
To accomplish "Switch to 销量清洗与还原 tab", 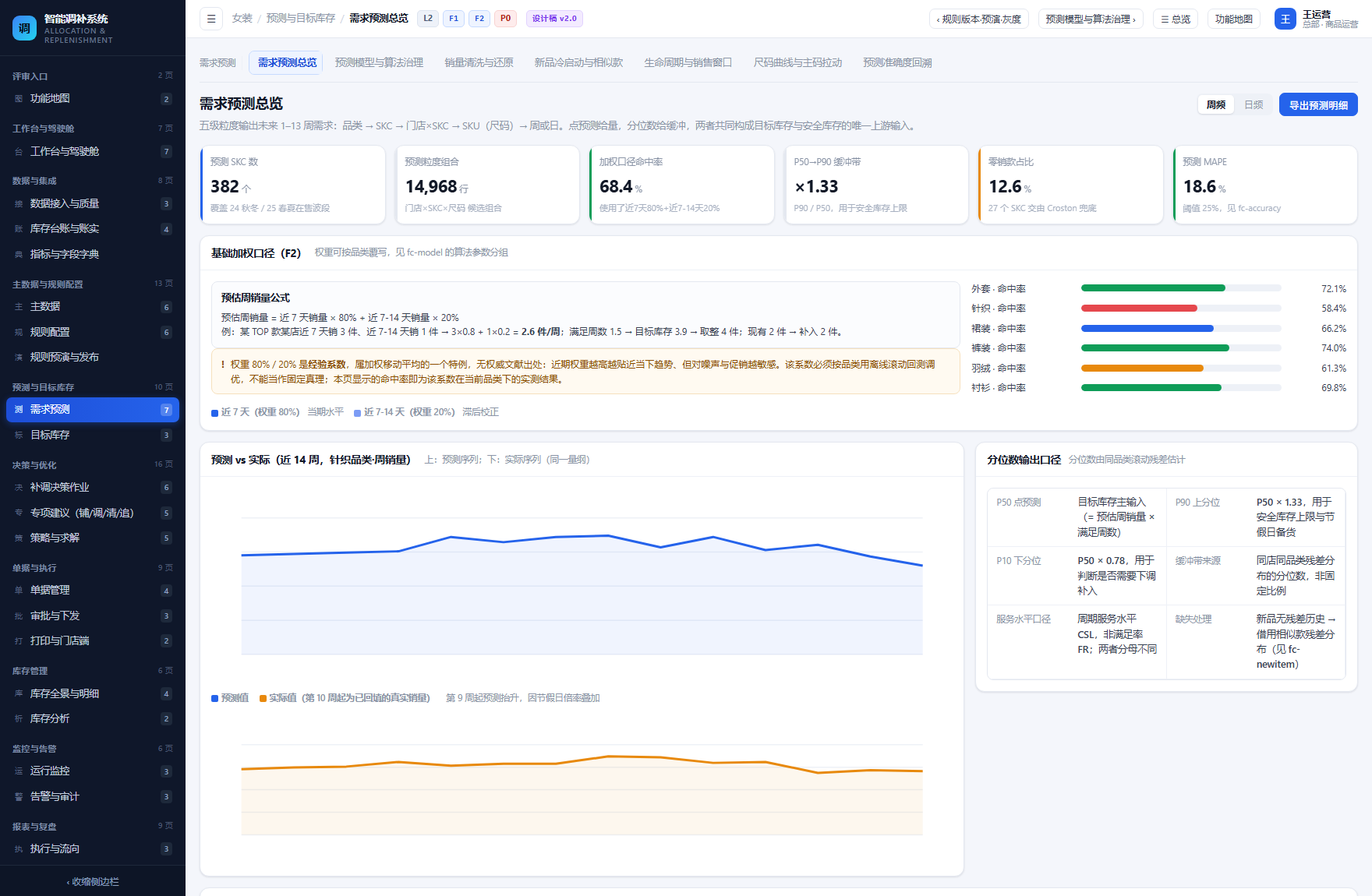I will coord(479,62).
